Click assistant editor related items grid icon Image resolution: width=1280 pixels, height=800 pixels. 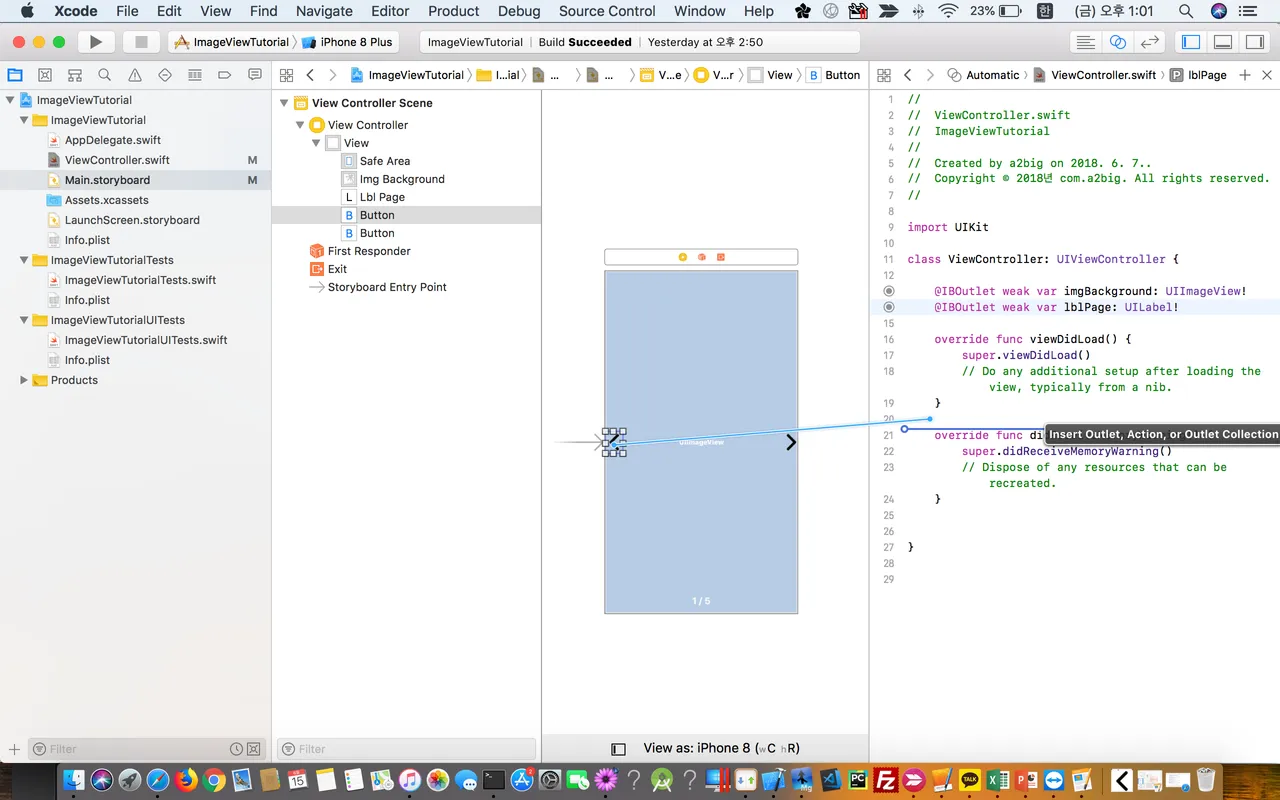tap(884, 75)
